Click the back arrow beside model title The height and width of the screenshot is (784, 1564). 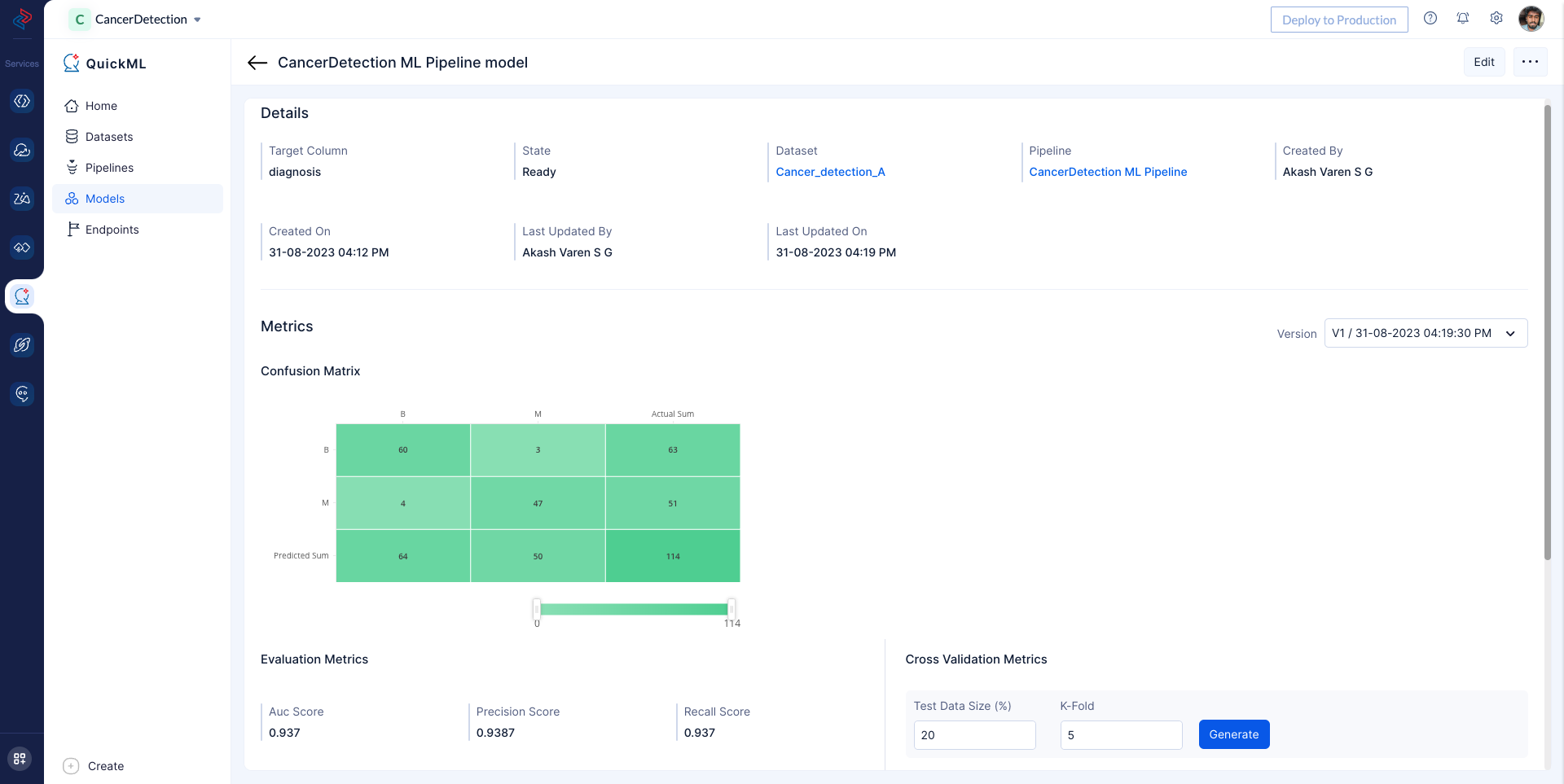point(257,63)
